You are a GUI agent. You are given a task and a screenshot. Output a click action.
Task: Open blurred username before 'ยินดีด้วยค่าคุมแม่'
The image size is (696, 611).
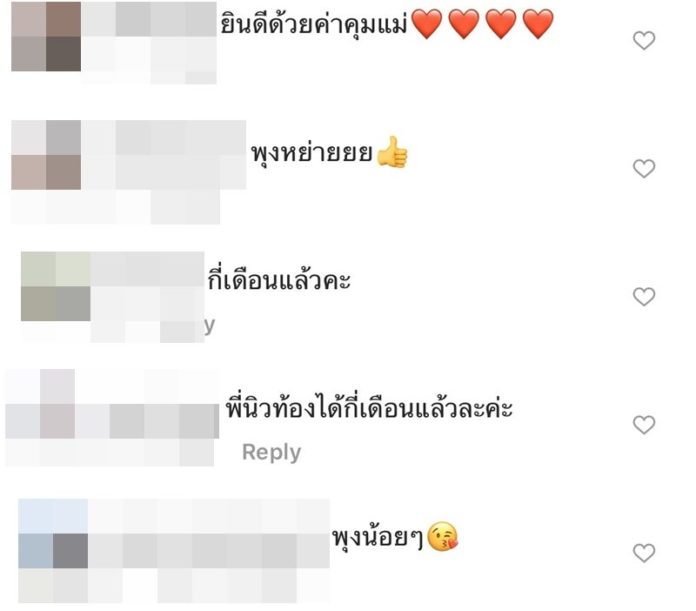click(149, 19)
